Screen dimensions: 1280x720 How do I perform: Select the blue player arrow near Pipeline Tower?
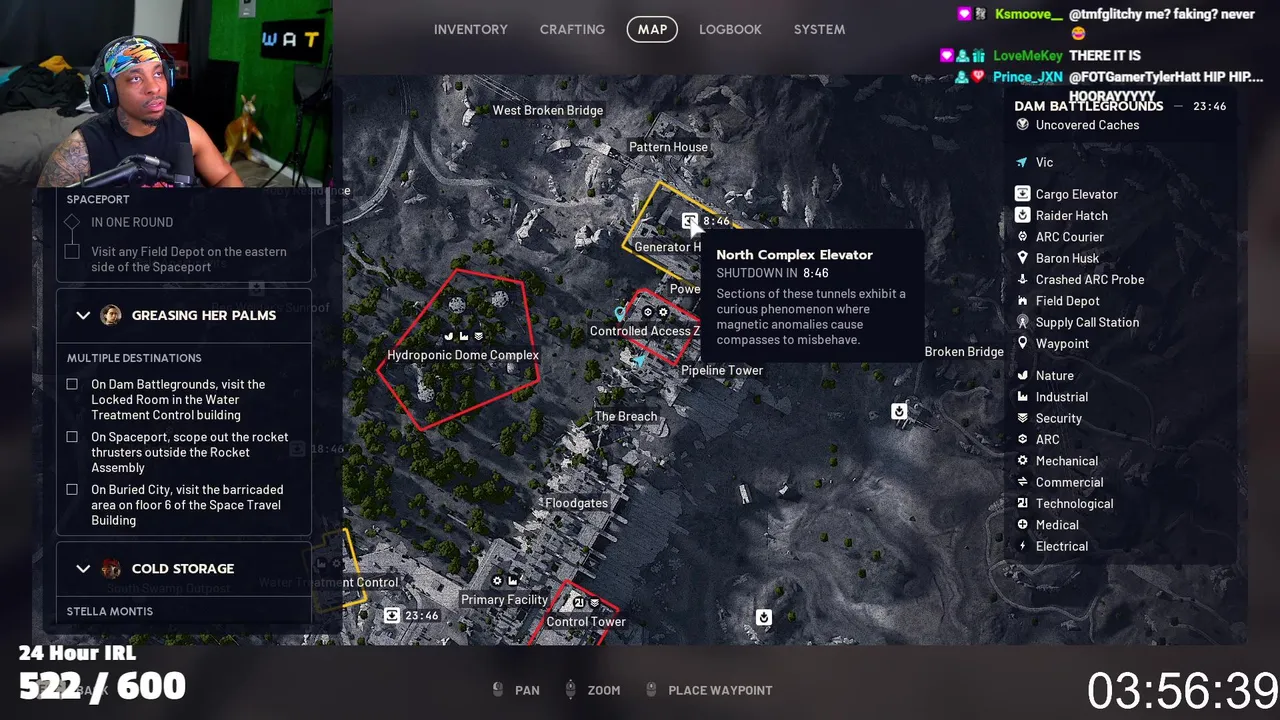tap(639, 362)
